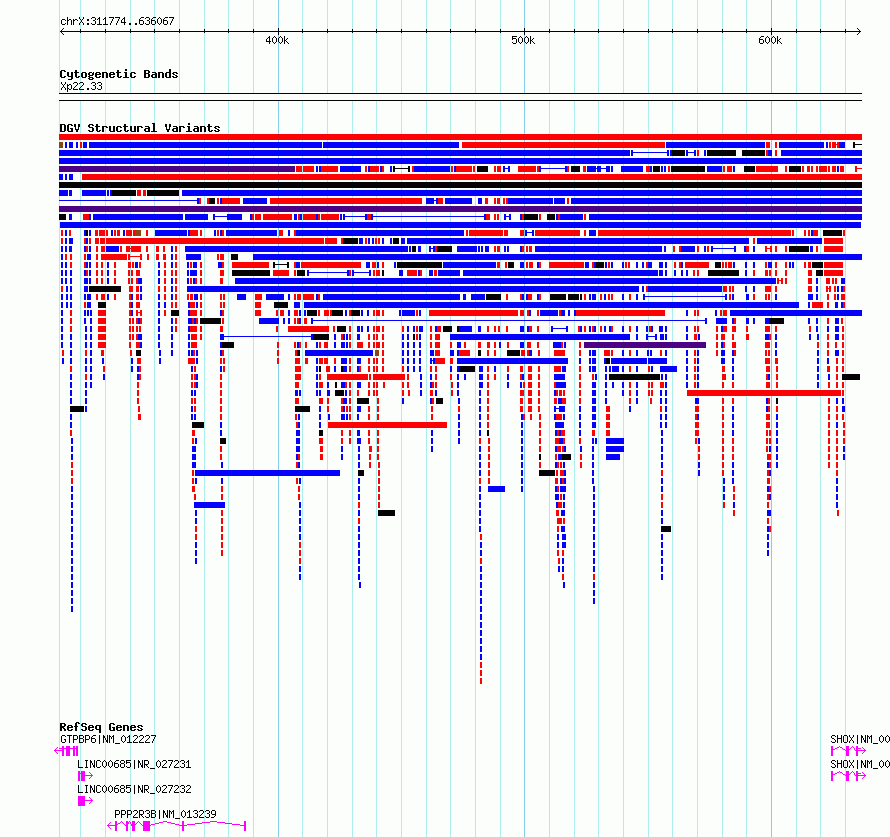The height and width of the screenshot is (837, 890).
Task: Click the PPP2R3B|NM_013239 gene label
Action: tap(165, 814)
